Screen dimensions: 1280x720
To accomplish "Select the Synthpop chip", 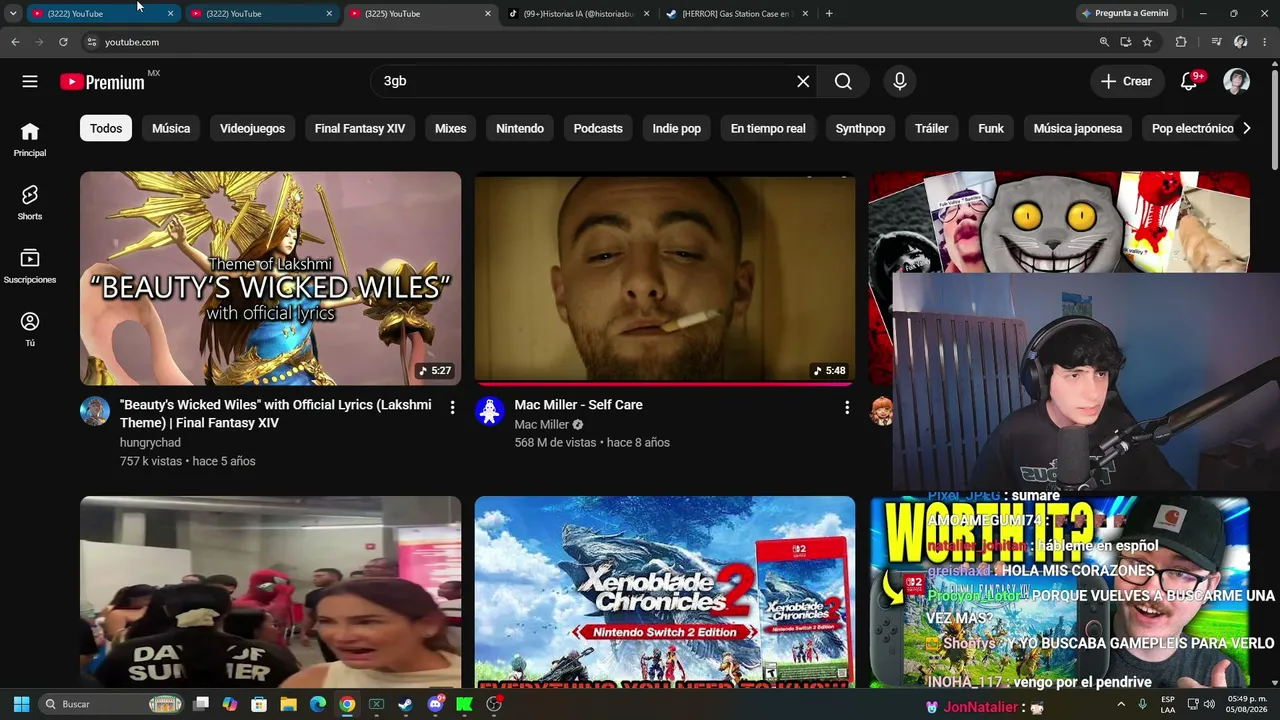I will tap(861, 128).
